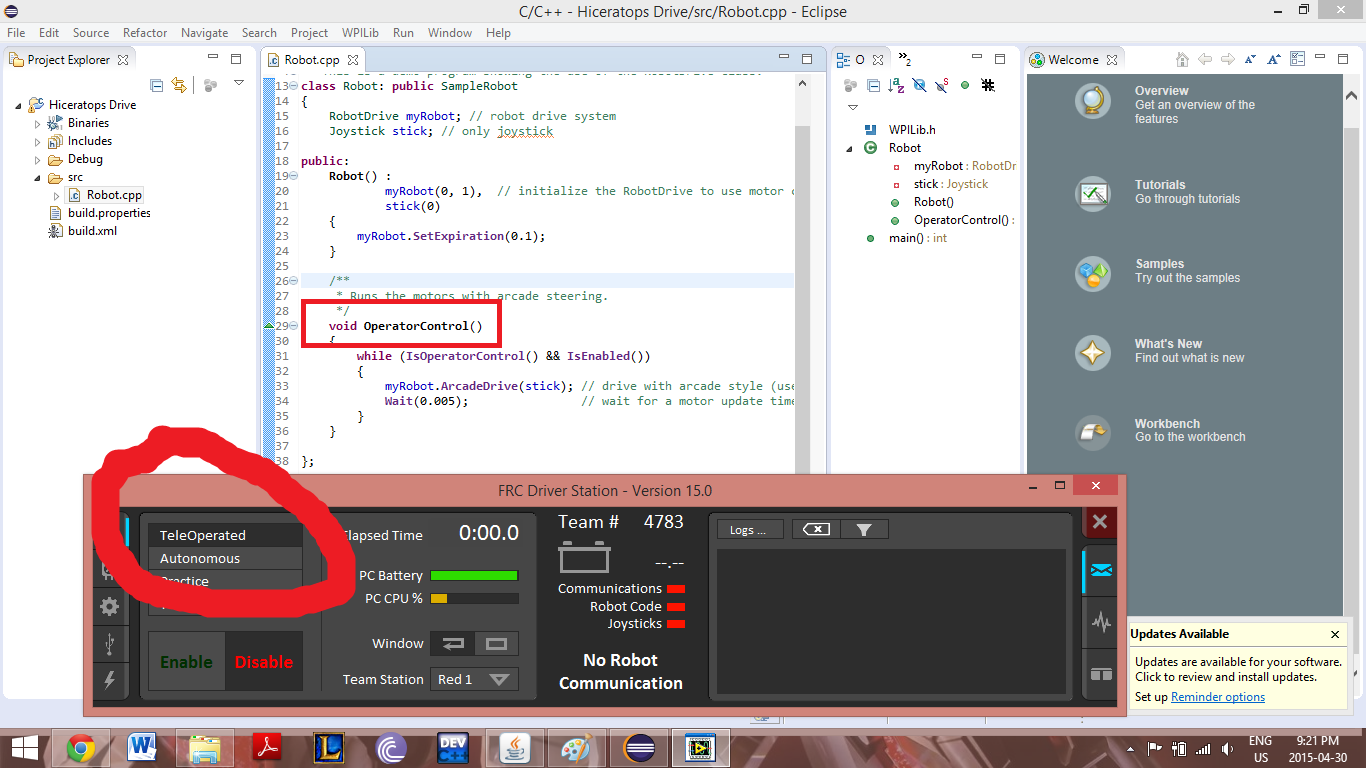
Task: Dock Driver Station window arrow button
Action: point(453,644)
